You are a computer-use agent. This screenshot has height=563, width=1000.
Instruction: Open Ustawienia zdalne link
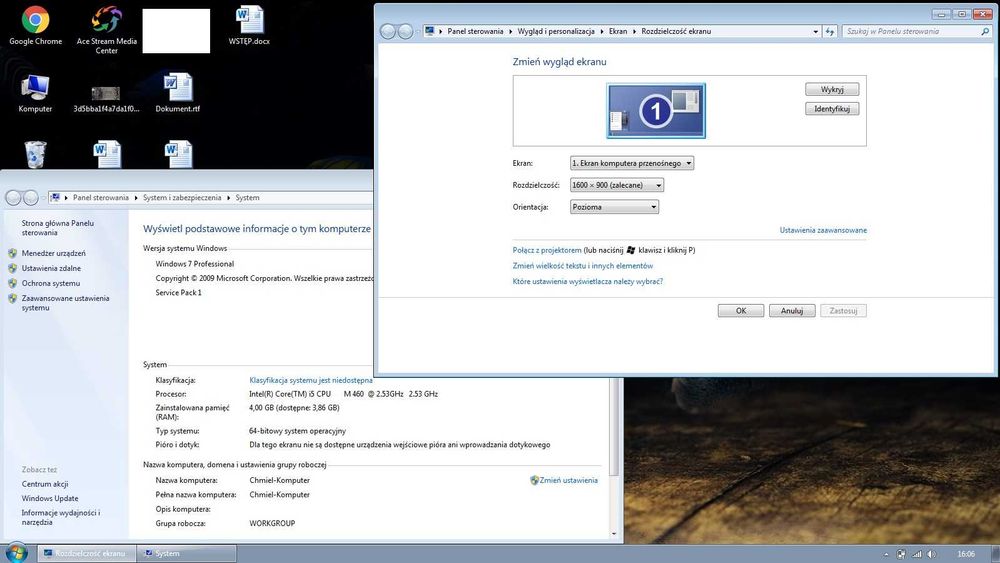(x=51, y=268)
